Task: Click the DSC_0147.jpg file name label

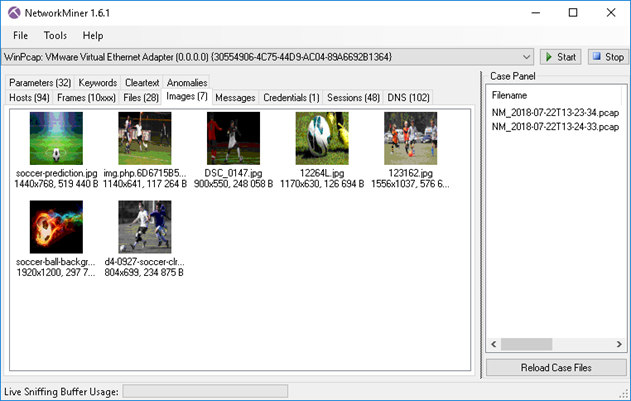Action: coord(233,173)
